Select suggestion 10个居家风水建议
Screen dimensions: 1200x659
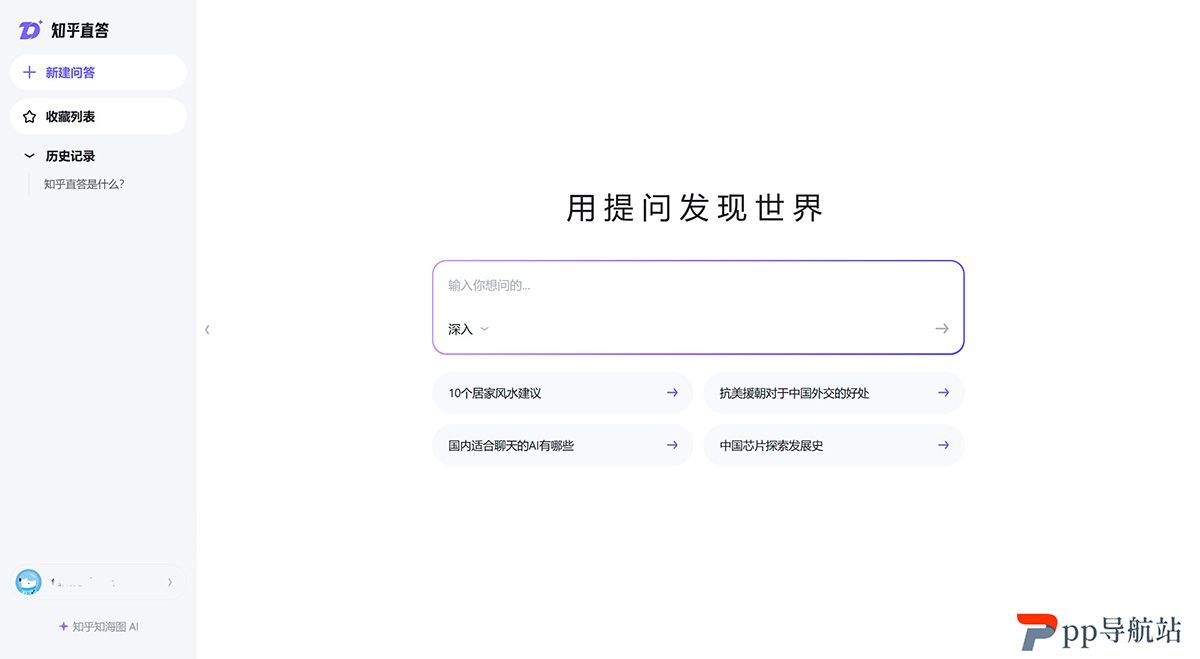[x=562, y=393]
